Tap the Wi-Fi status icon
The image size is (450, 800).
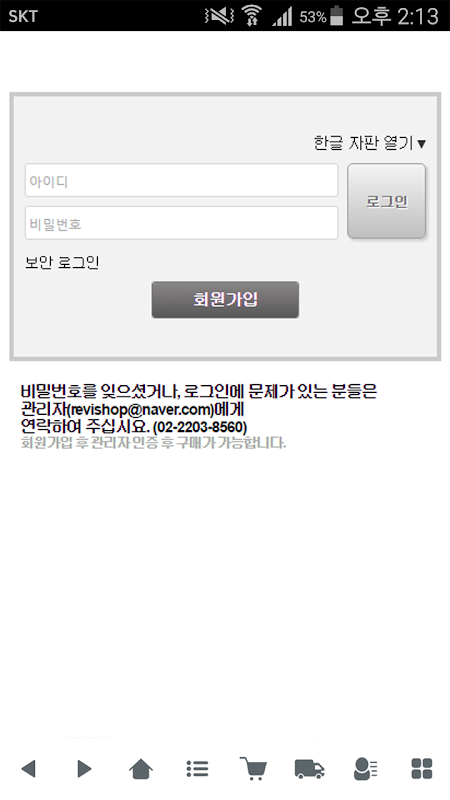(x=251, y=16)
